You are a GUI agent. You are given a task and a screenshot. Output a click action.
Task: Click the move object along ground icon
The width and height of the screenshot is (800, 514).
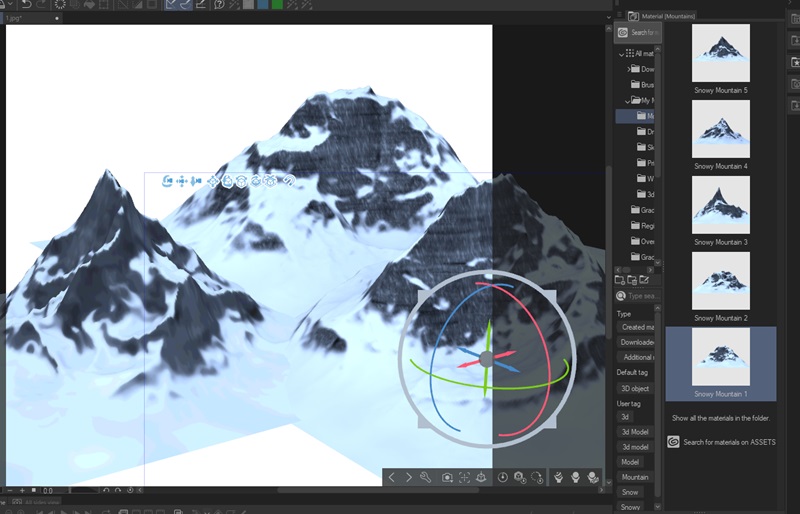[x=270, y=181]
